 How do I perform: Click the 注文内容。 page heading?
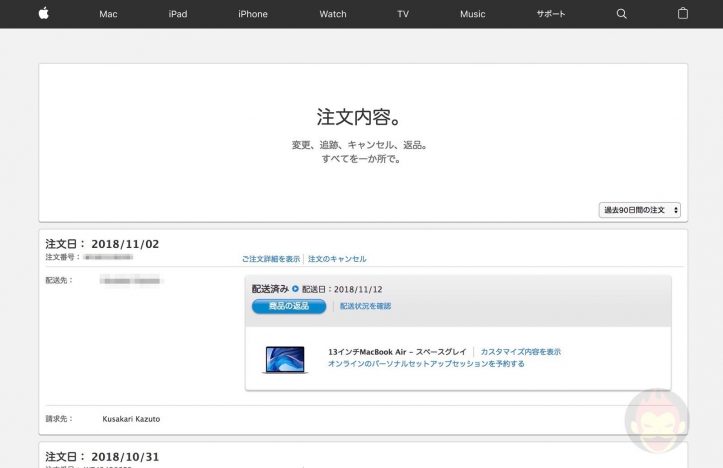pos(360,117)
